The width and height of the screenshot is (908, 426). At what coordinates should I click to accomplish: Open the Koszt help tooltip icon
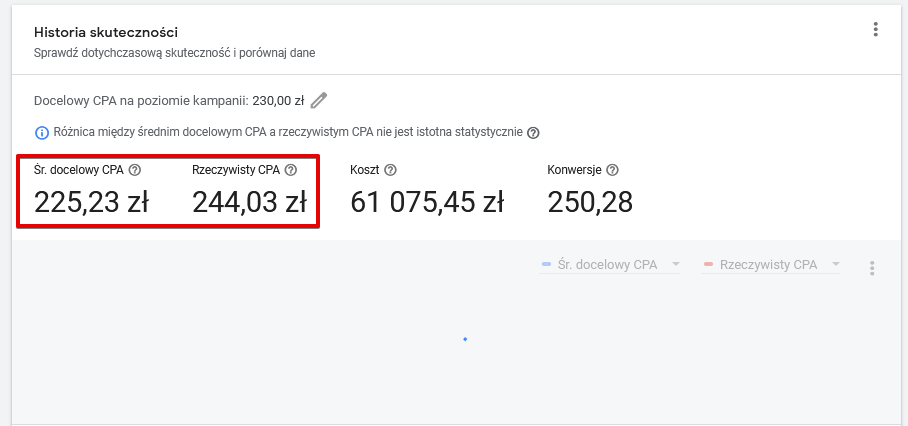pyautogui.click(x=390, y=170)
